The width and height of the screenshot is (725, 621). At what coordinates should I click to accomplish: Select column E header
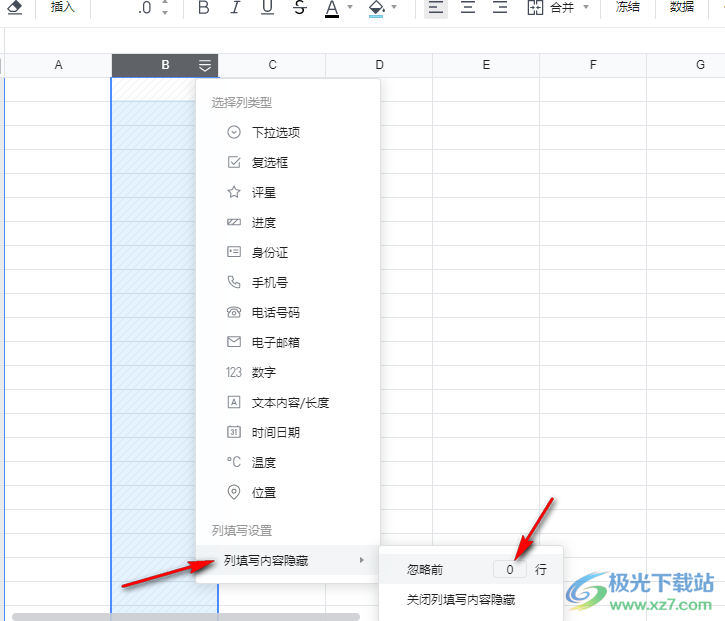486,65
